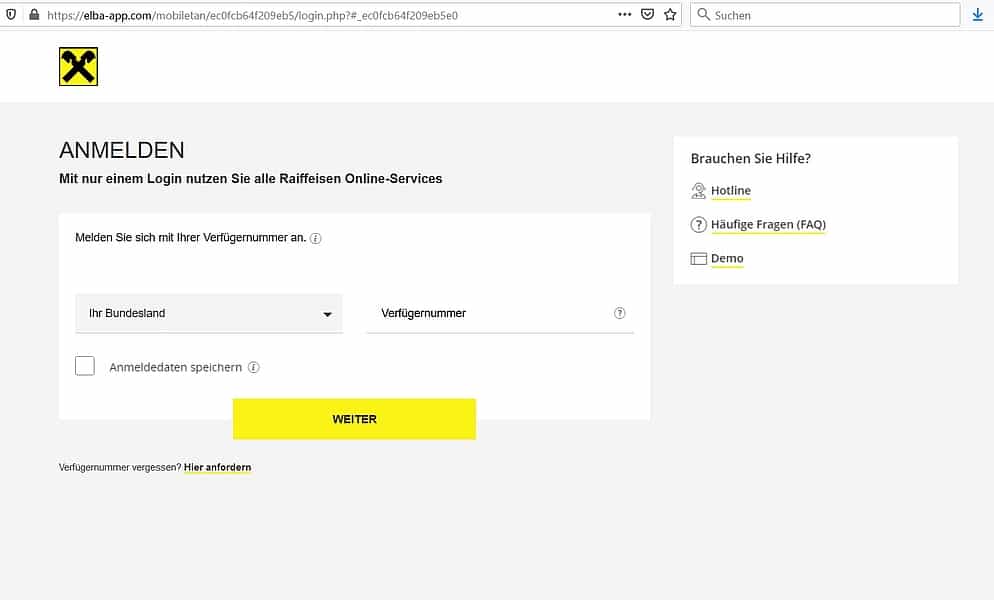Enable Anmeldedaten speichern checkbox
Image resolution: width=994 pixels, height=600 pixels.
(84, 366)
